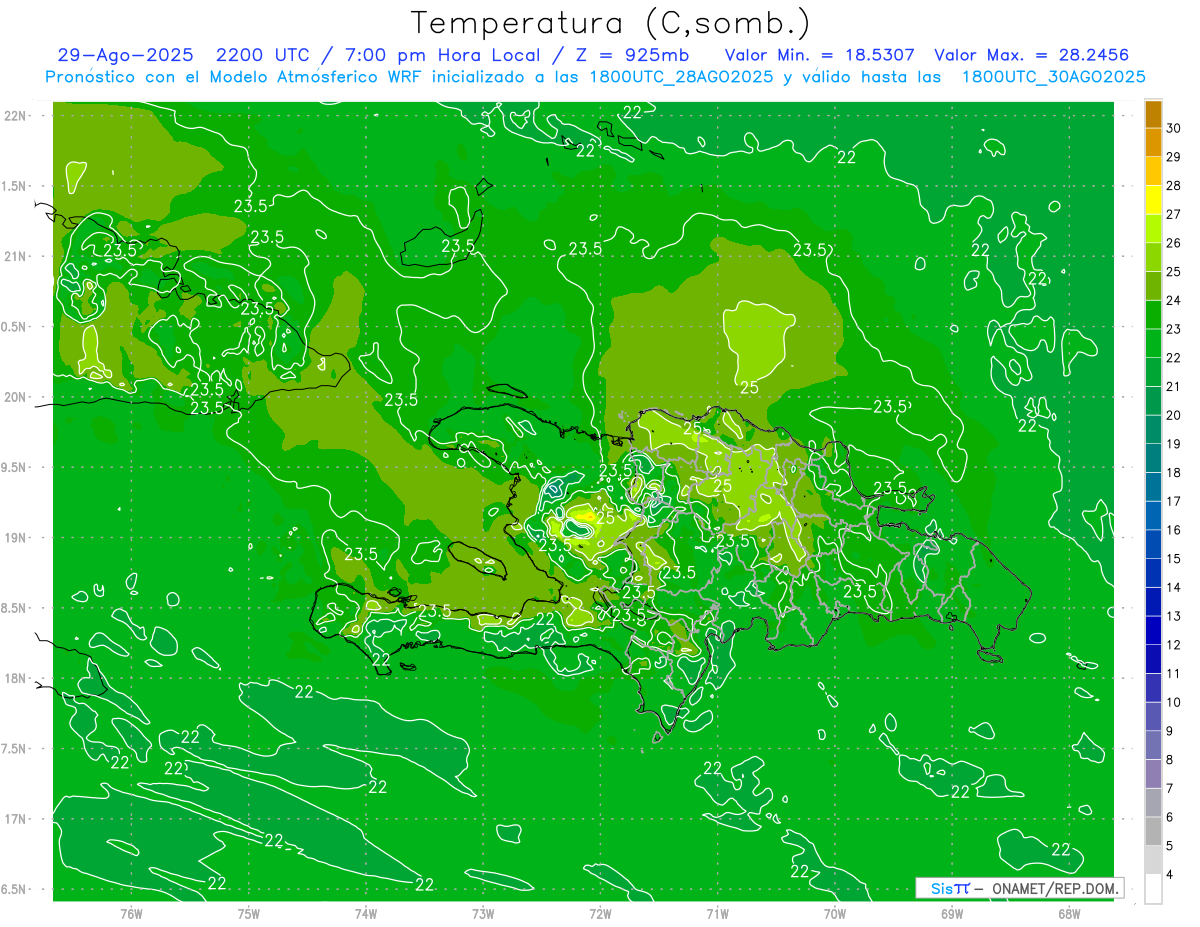Click the "17N" latitude label
The image size is (1200, 927).
tap(16, 819)
